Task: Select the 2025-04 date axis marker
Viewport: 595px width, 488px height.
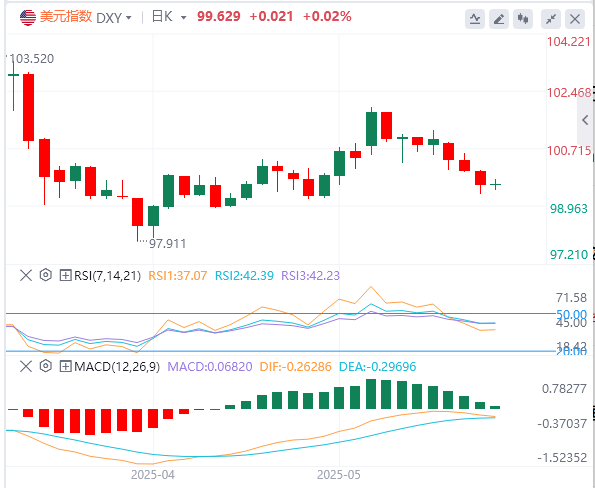Action: click(x=153, y=475)
